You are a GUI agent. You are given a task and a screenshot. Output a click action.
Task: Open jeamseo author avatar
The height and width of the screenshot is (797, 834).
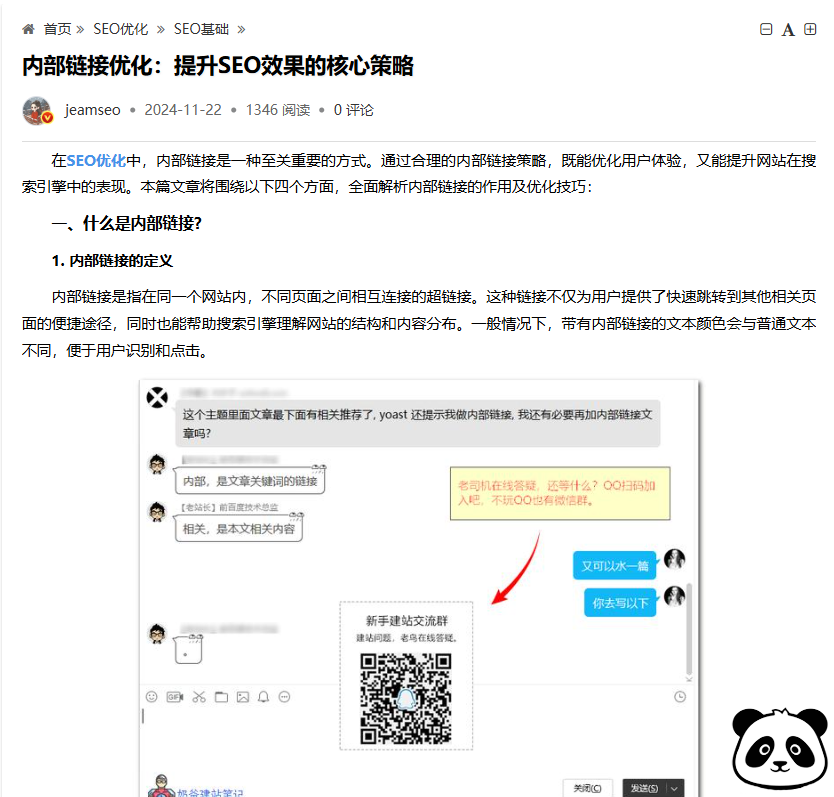coord(37,111)
